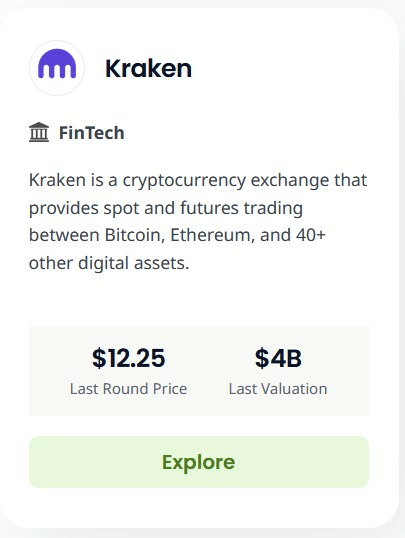Image resolution: width=405 pixels, height=538 pixels.
Task: Click the Last Valuation label
Action: [278, 389]
